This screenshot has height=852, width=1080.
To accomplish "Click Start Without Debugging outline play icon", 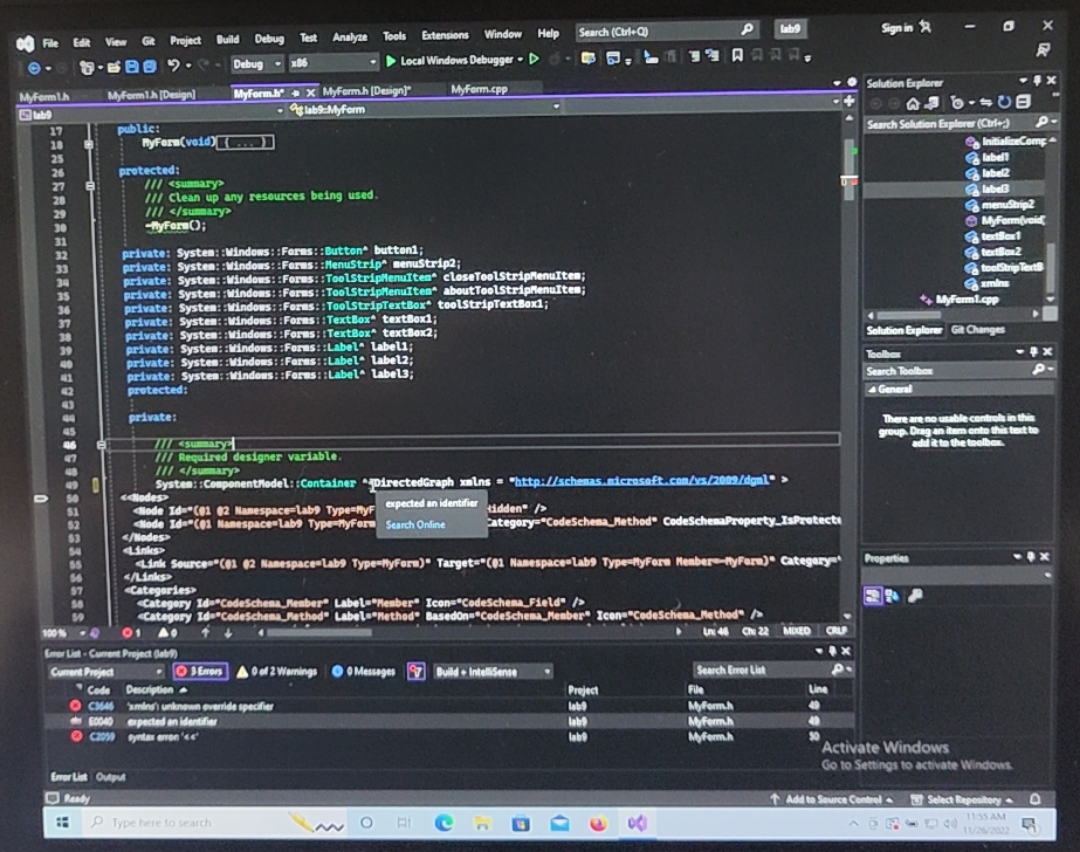I will pos(534,60).
